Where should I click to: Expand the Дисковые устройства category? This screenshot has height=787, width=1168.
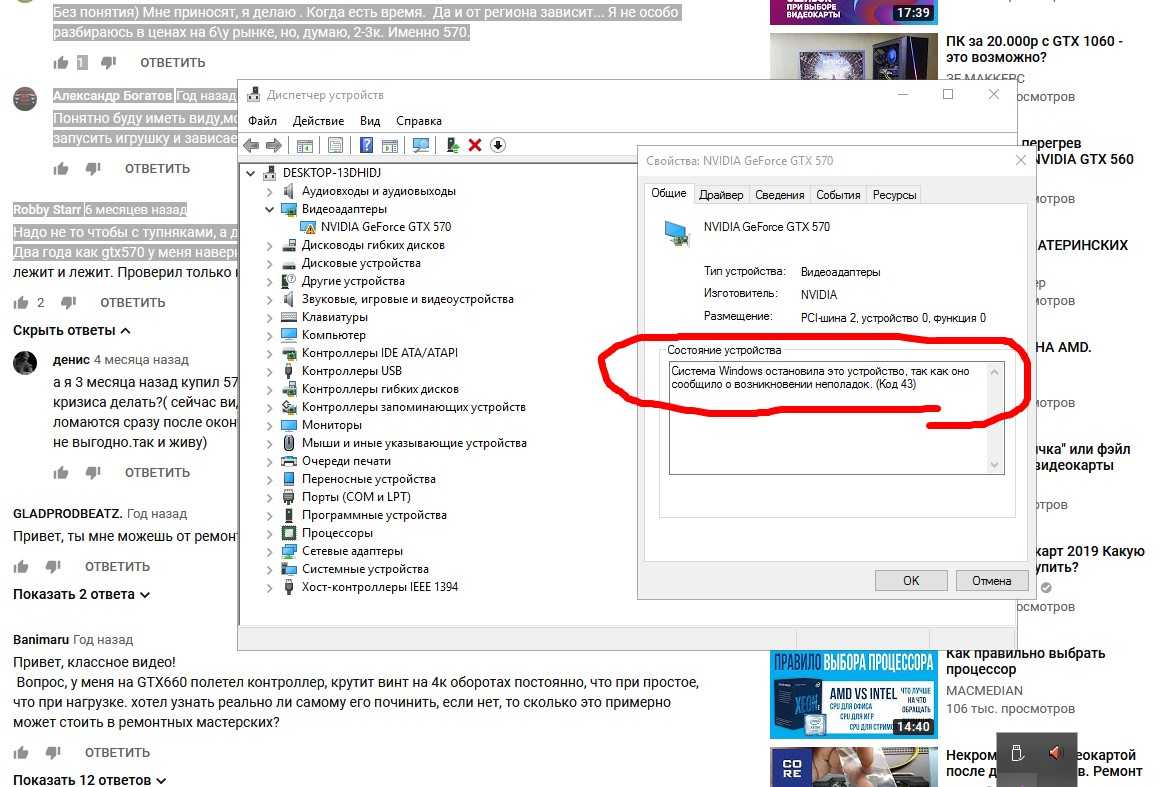pyautogui.click(x=269, y=264)
